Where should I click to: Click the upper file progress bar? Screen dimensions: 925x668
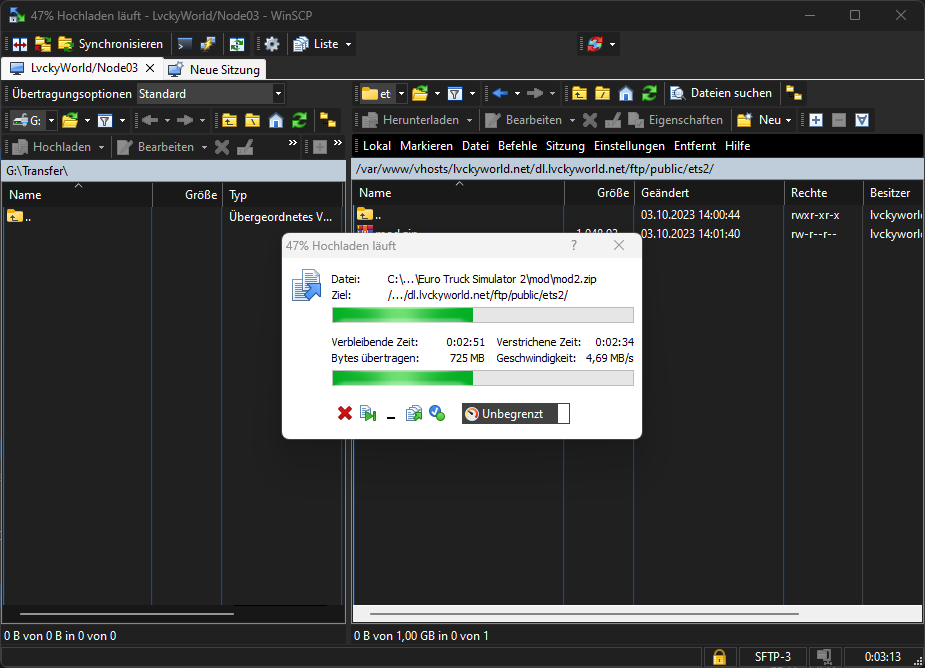click(482, 315)
